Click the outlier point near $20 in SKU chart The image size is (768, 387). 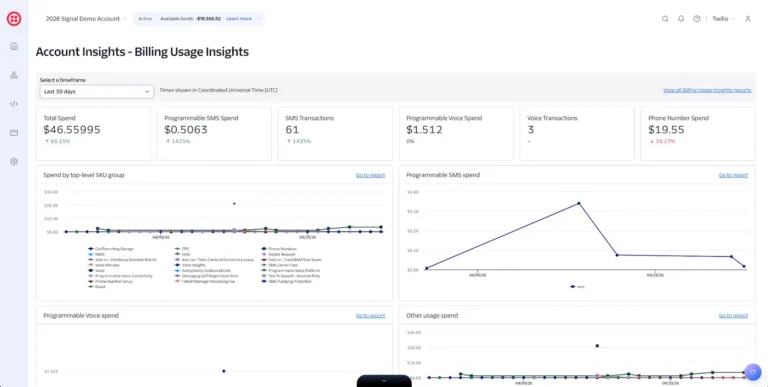coord(234,203)
